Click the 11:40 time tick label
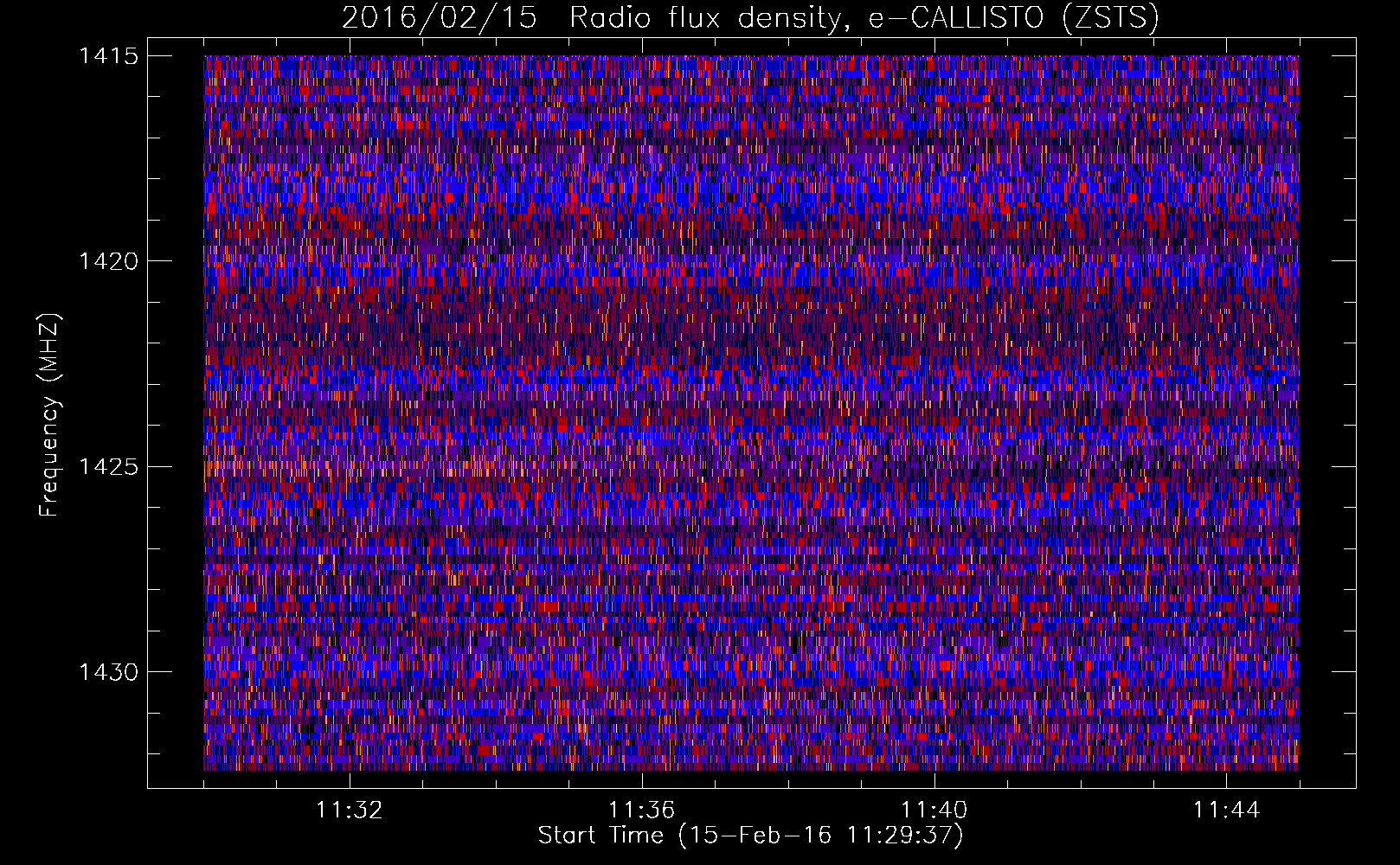The height and width of the screenshot is (865, 1400). tap(934, 811)
